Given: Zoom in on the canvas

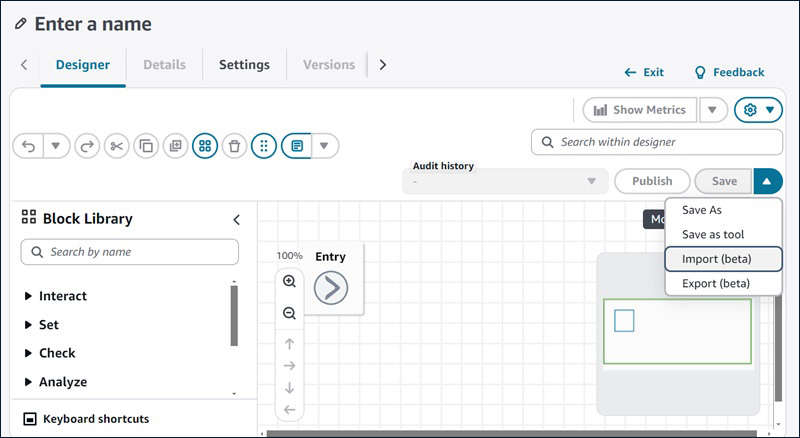Looking at the screenshot, I should (x=289, y=282).
